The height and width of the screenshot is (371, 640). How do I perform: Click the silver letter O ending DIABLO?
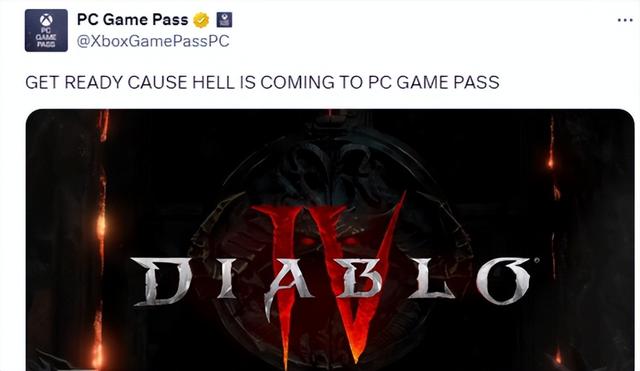tap(505, 280)
